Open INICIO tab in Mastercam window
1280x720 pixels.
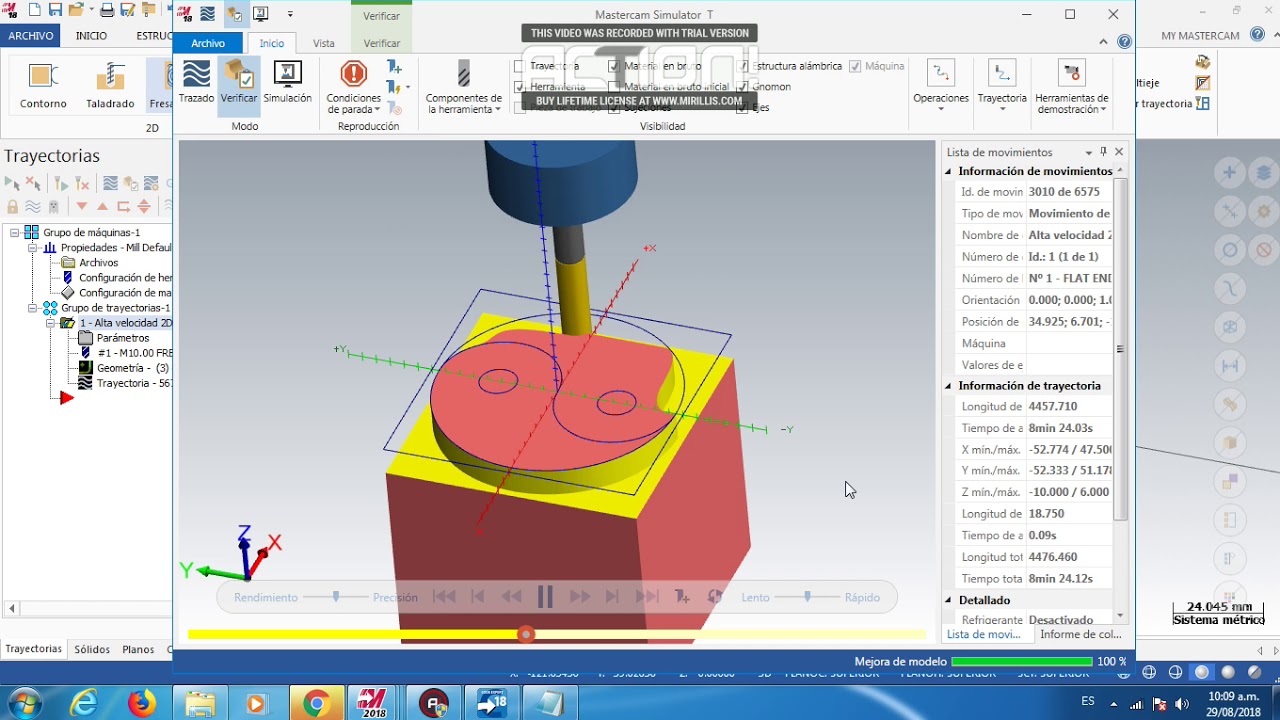91,35
